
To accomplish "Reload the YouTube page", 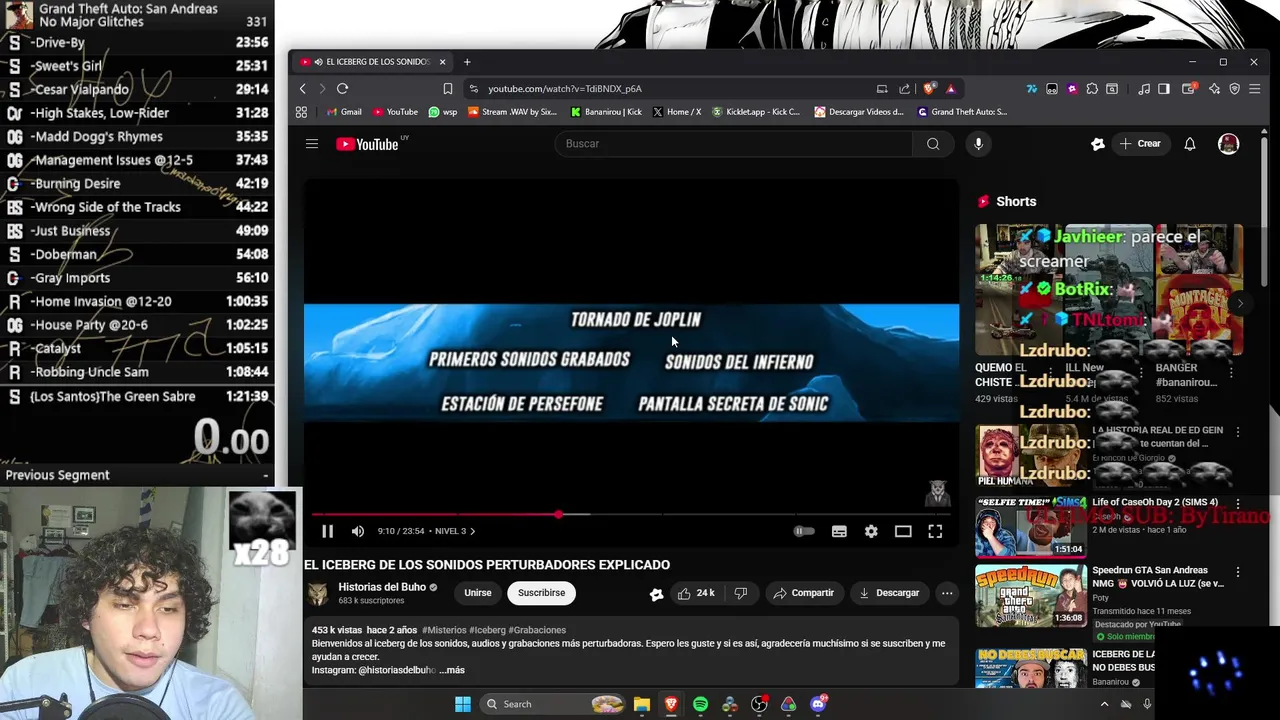I will tap(342, 89).
